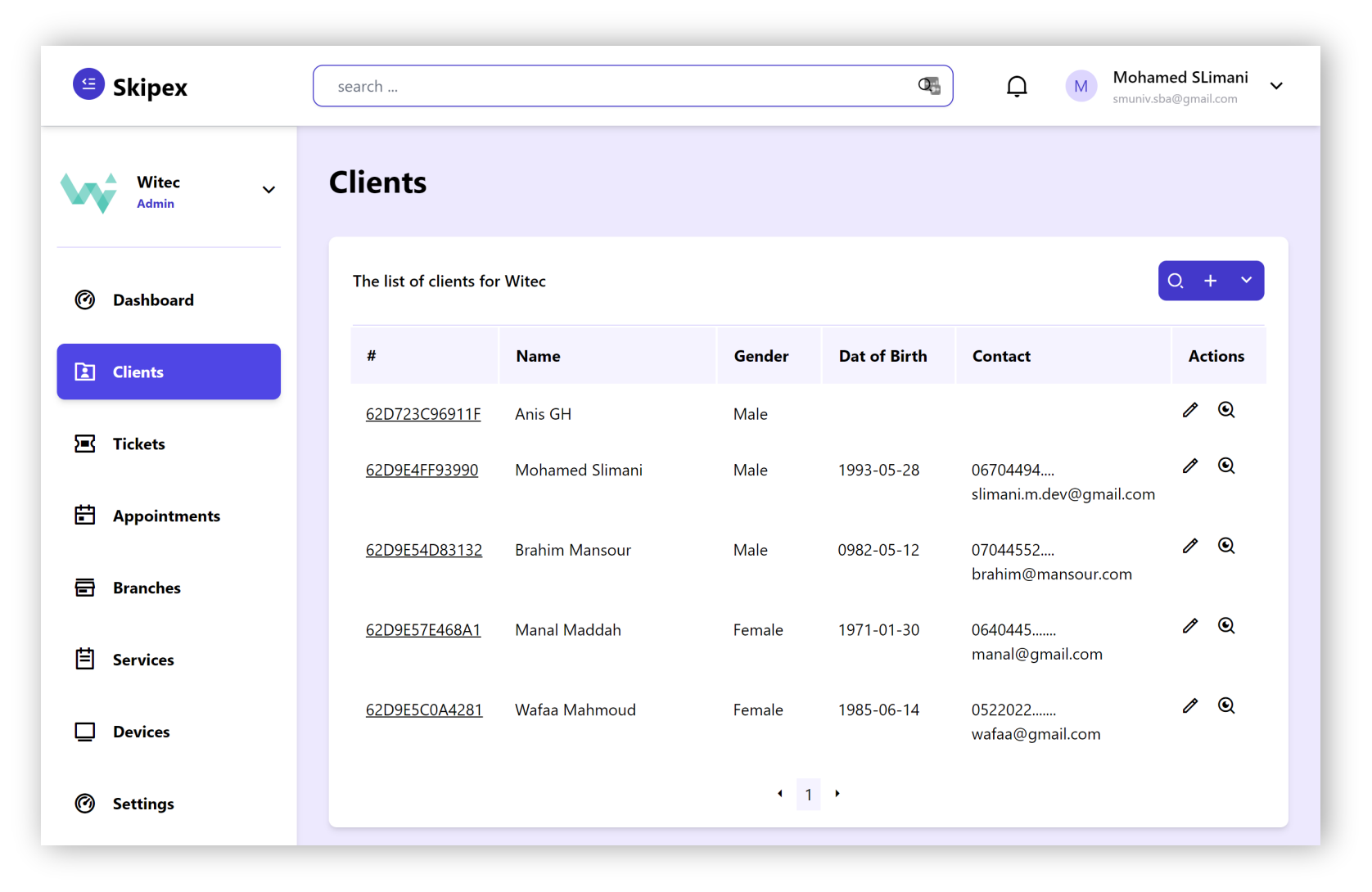Open Dashboard from the sidebar
Viewport: 1372px width, 892px height.
pos(153,300)
